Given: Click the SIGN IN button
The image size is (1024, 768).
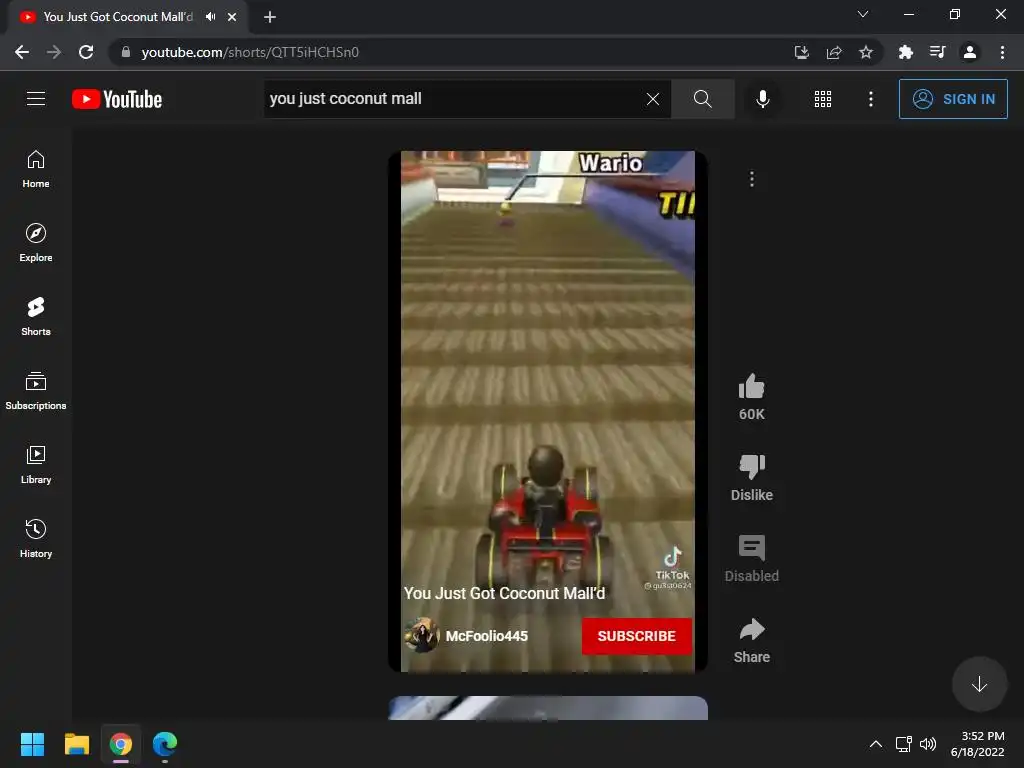Looking at the screenshot, I should coord(953,99).
